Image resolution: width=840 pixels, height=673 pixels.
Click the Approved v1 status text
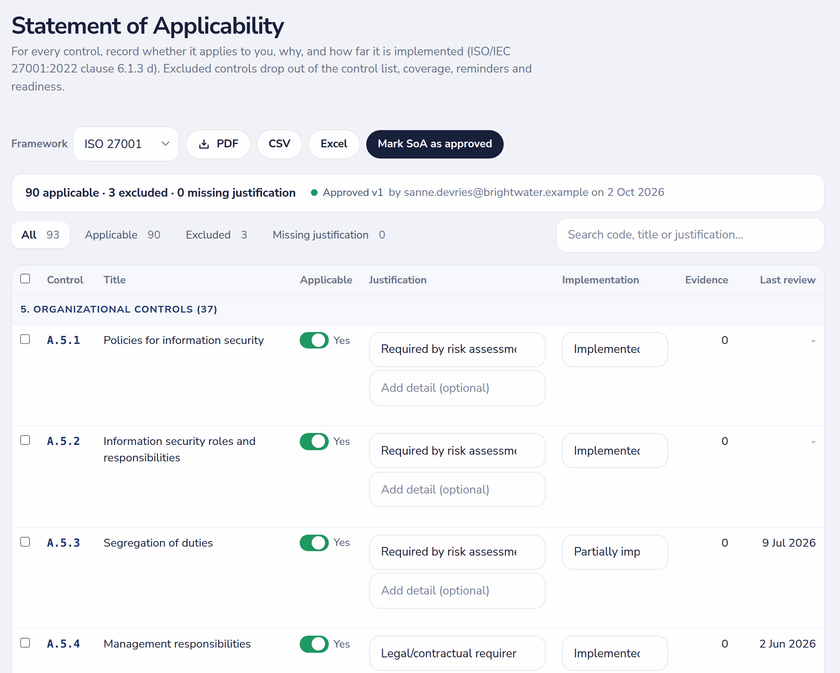352,192
